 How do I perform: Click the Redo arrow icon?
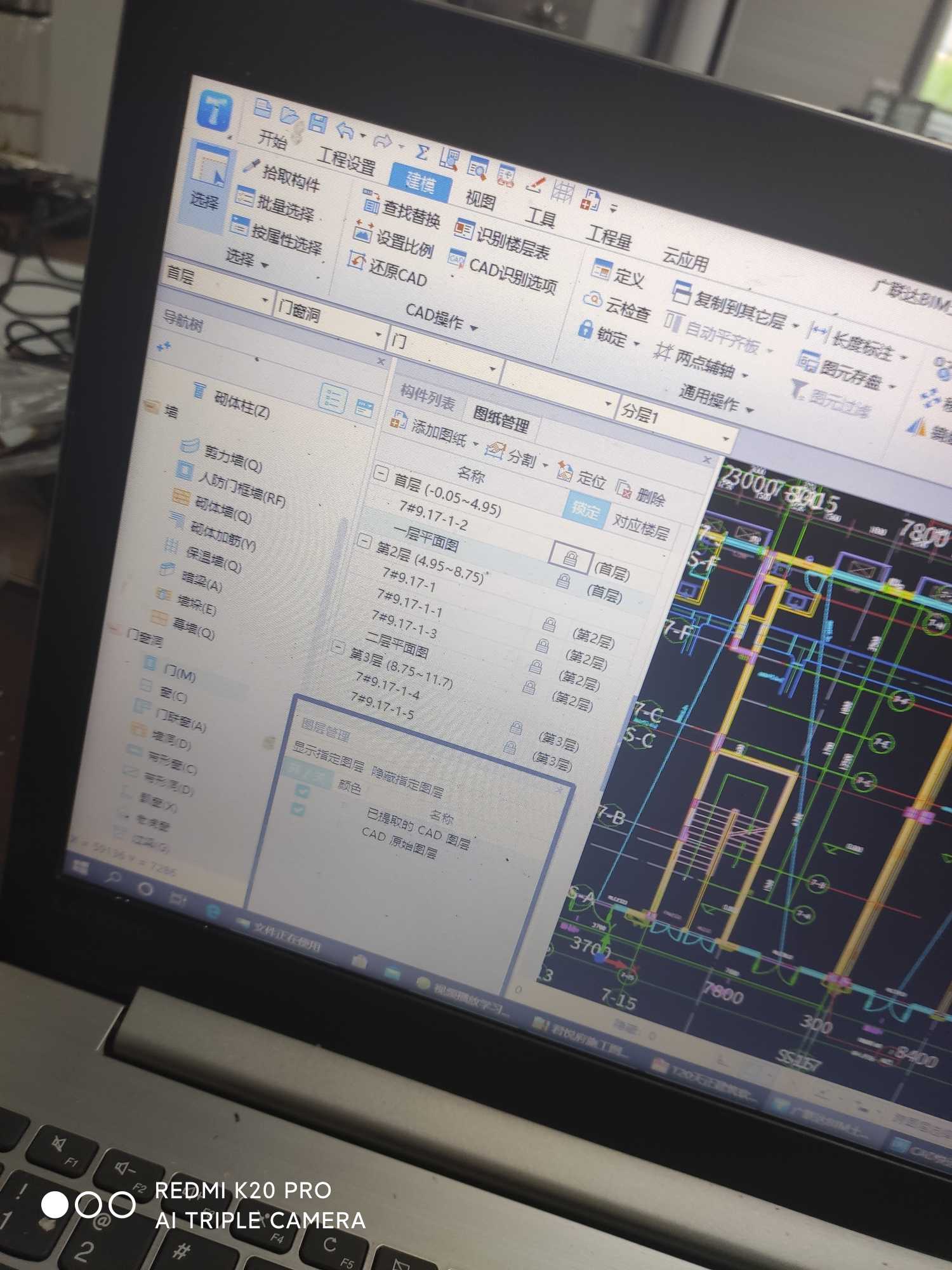point(383,140)
